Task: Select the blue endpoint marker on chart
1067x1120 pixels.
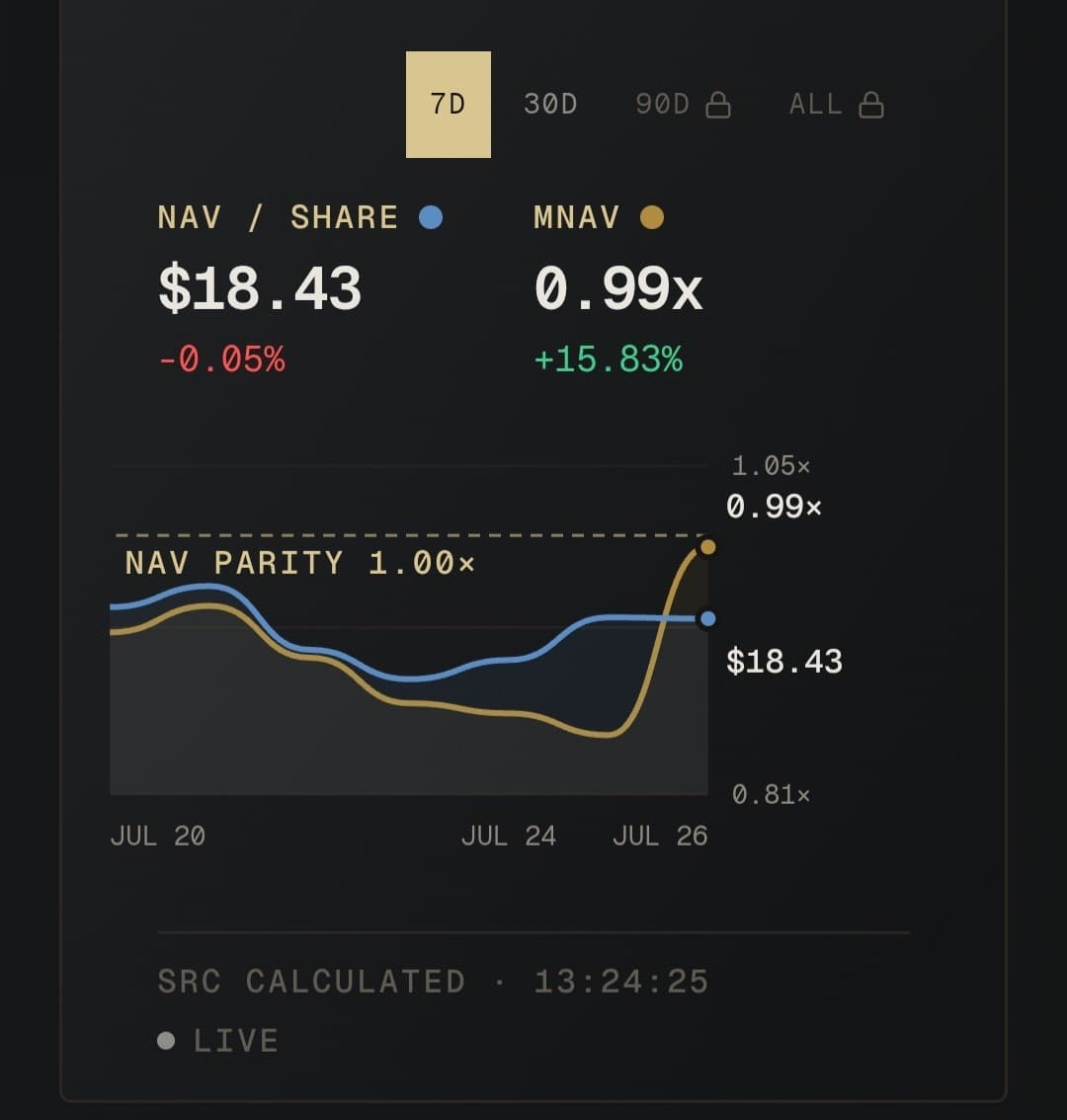Action: click(x=707, y=618)
